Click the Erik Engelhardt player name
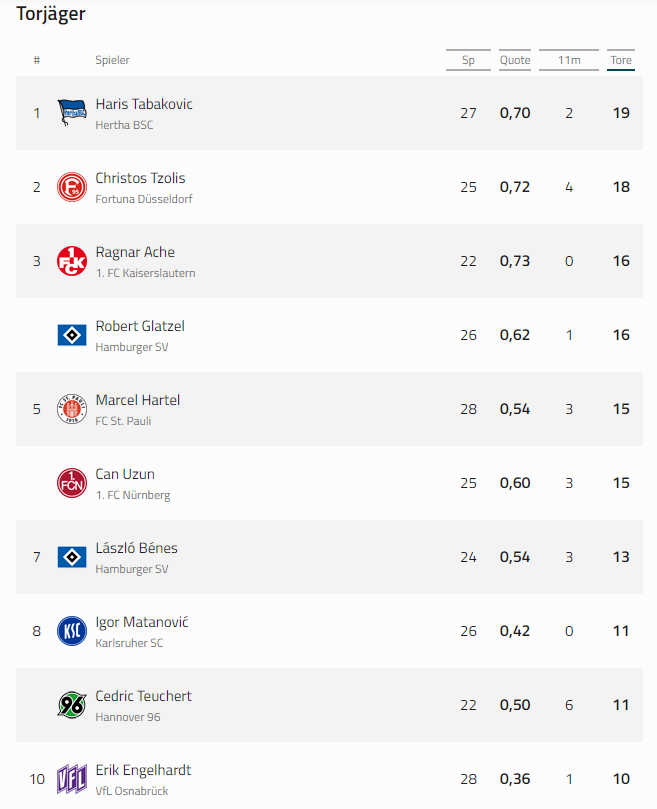Screen dimensions: 657x809 (x=143, y=770)
